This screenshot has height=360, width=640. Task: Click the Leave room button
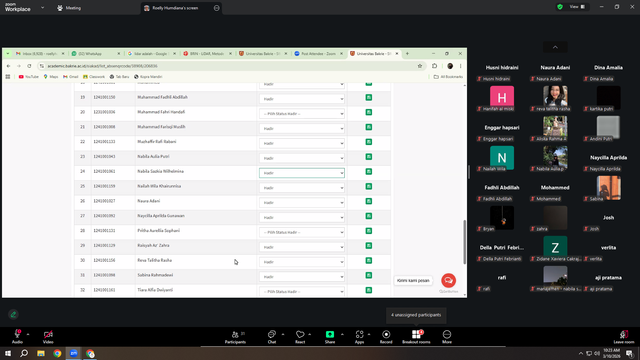tap(624, 336)
